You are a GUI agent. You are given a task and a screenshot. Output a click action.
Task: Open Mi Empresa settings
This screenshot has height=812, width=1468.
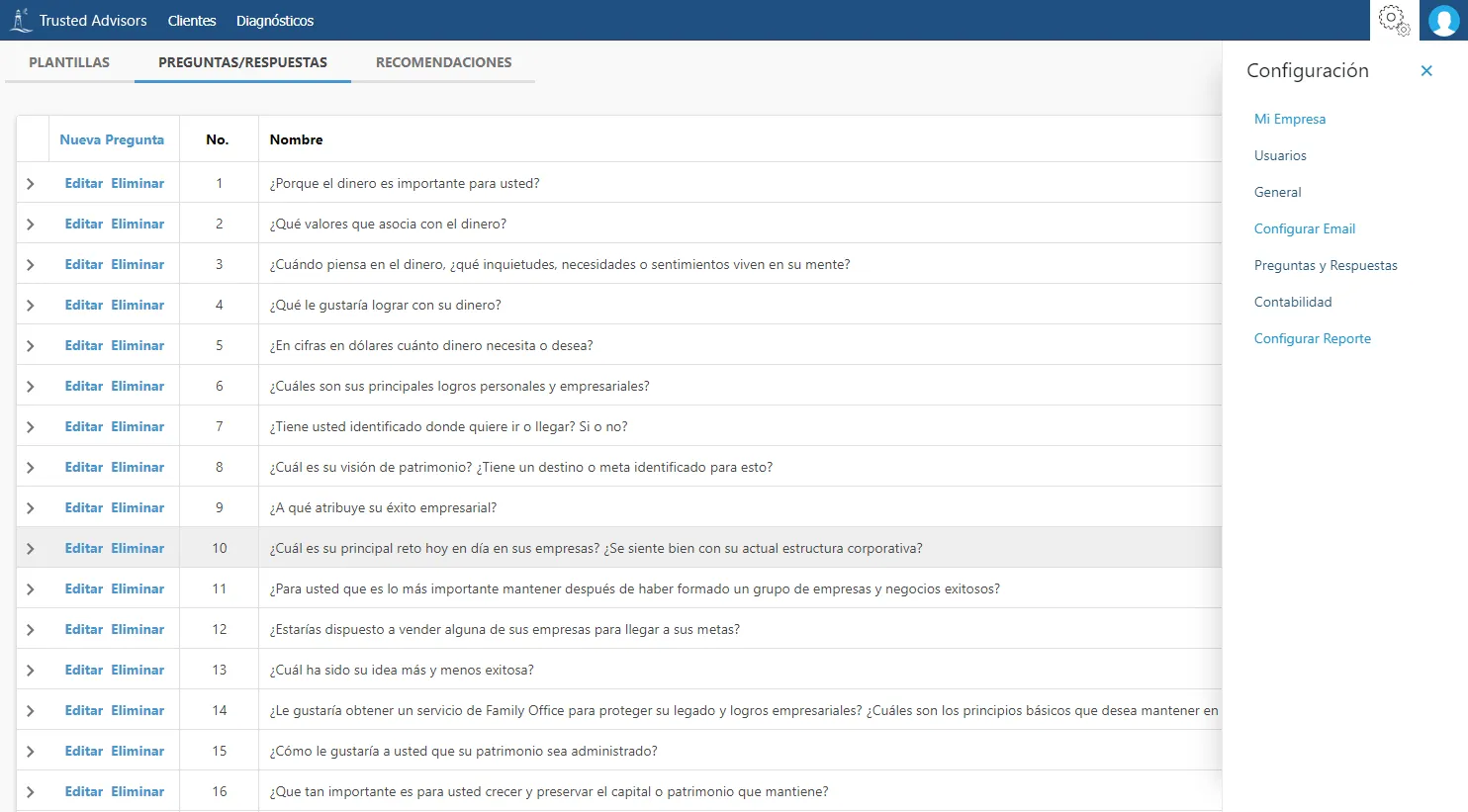[1290, 118]
